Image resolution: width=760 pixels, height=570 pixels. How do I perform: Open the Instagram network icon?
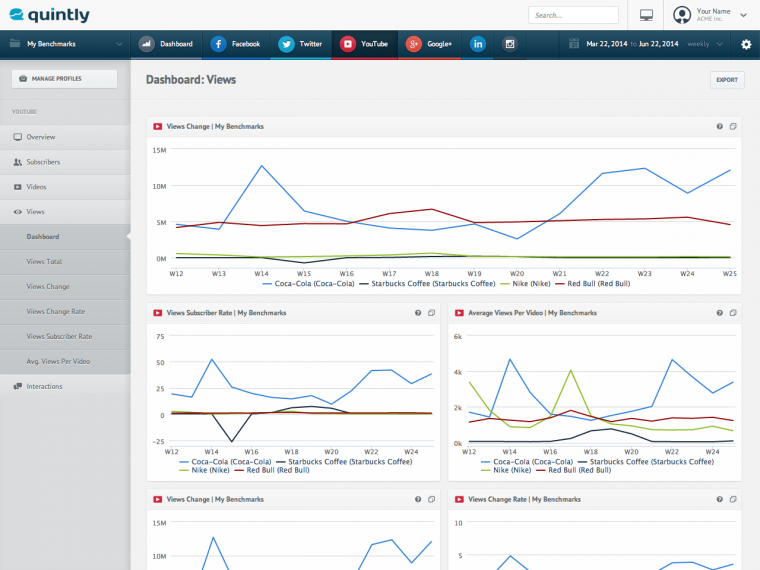[x=509, y=44]
